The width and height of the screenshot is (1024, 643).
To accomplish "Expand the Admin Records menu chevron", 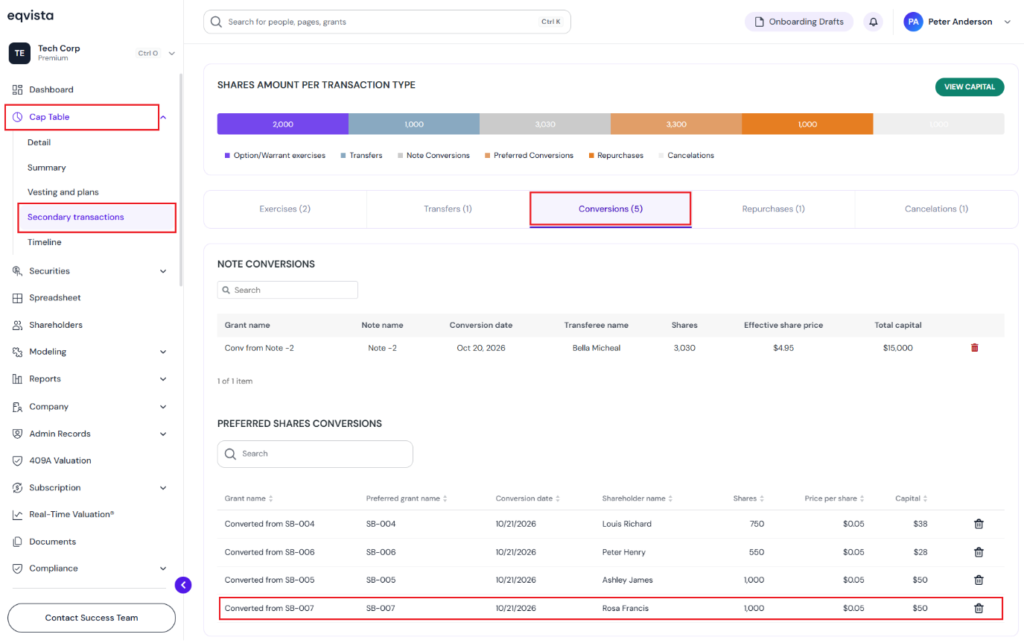I will pyautogui.click(x=163, y=434).
